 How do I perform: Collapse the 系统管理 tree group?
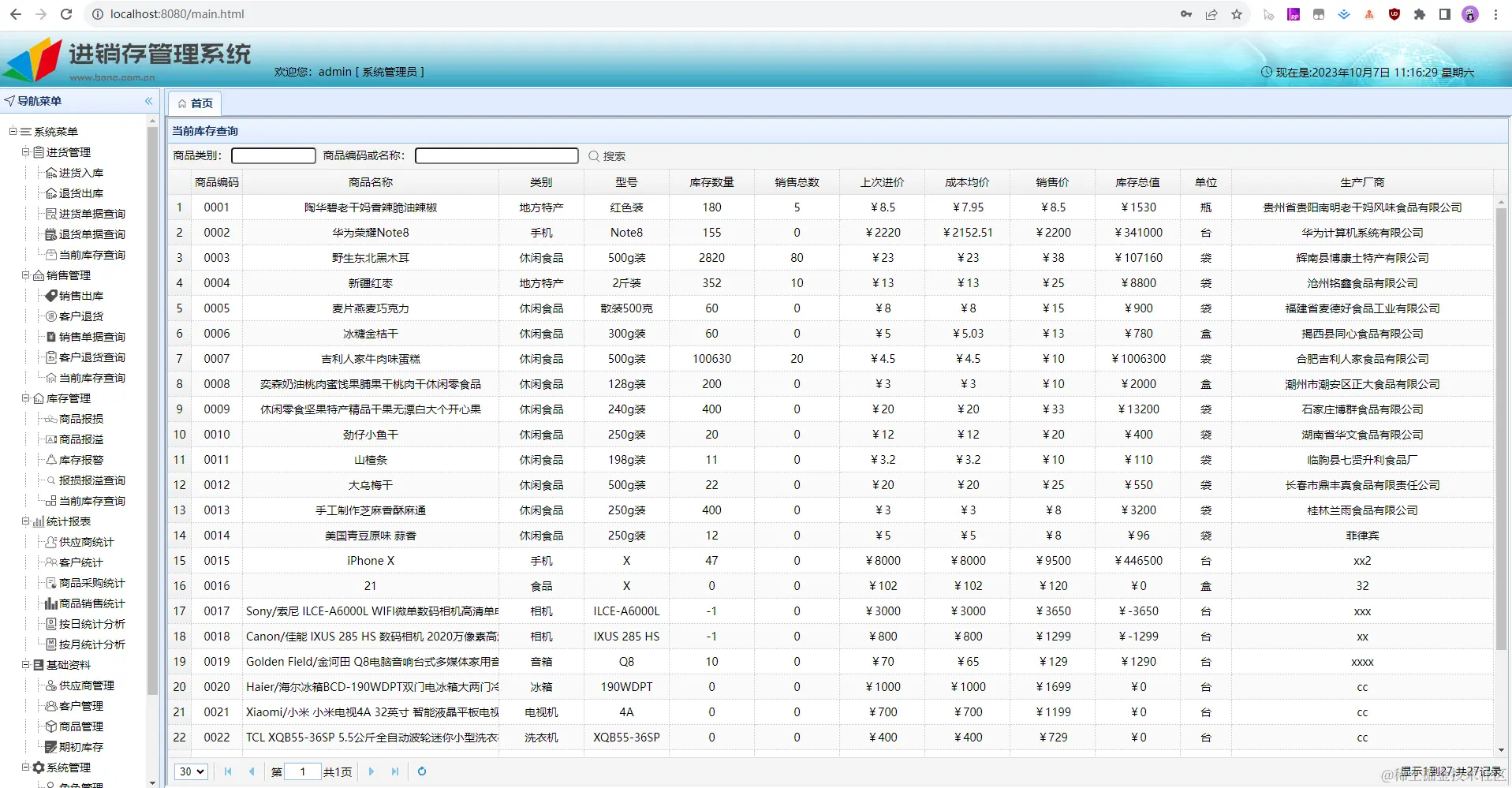(x=25, y=767)
